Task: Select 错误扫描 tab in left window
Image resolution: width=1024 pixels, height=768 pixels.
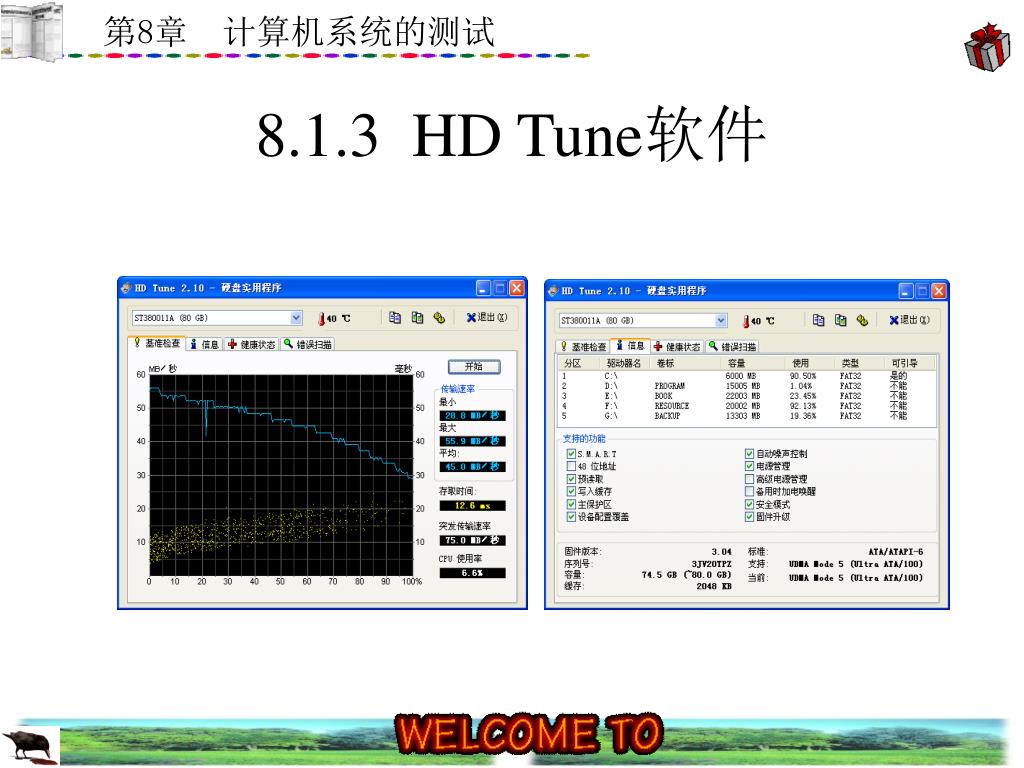Action: click(x=308, y=344)
